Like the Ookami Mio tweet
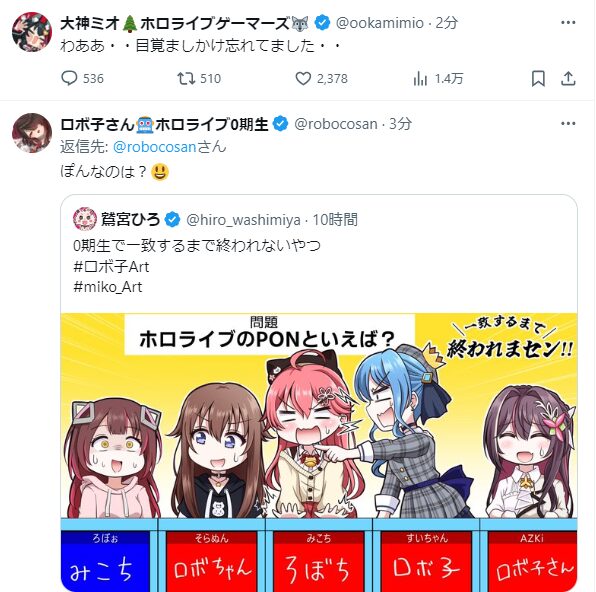Viewport: 596px width, 592px height. point(322,79)
